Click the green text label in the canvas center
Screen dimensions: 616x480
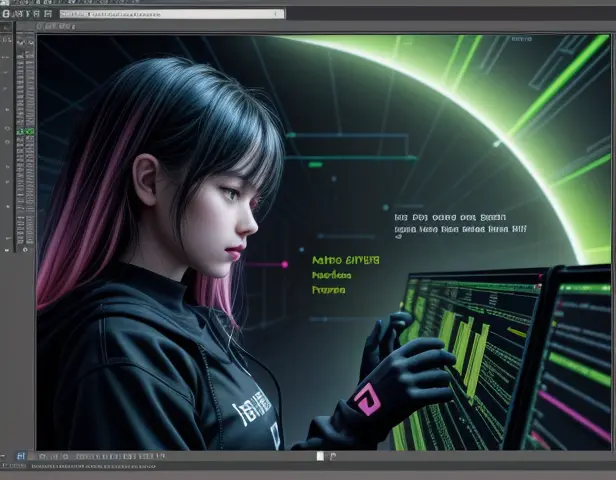[345, 260]
